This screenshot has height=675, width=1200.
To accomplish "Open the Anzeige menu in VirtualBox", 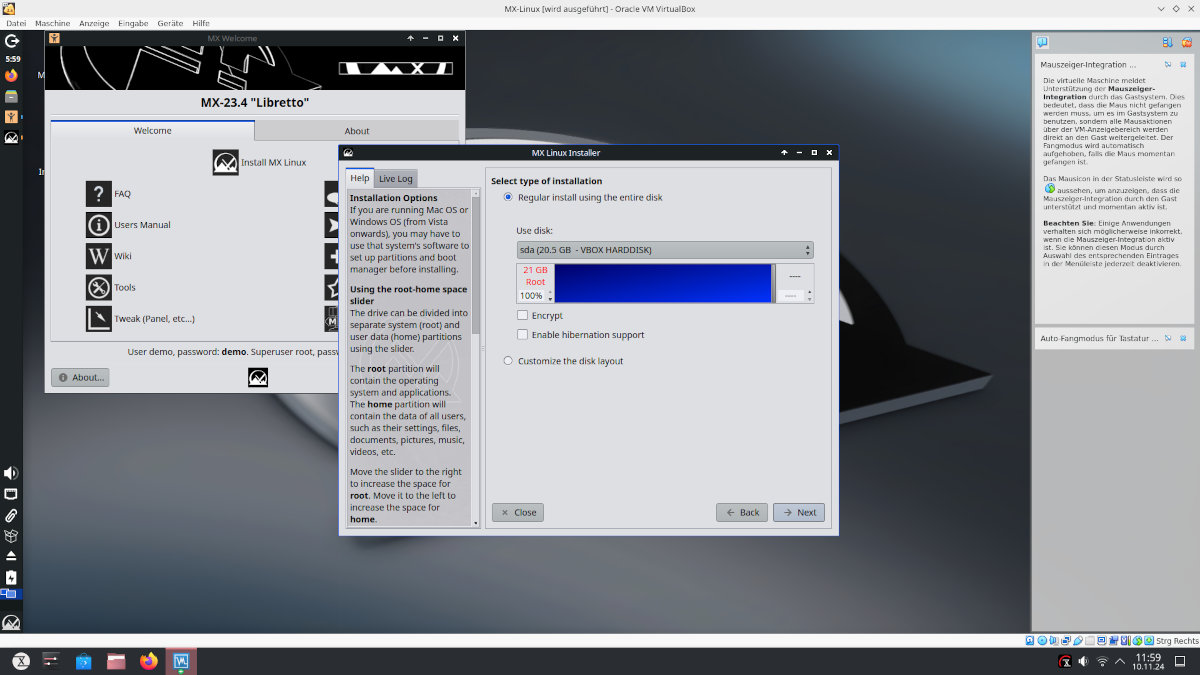I will pyautogui.click(x=93, y=23).
